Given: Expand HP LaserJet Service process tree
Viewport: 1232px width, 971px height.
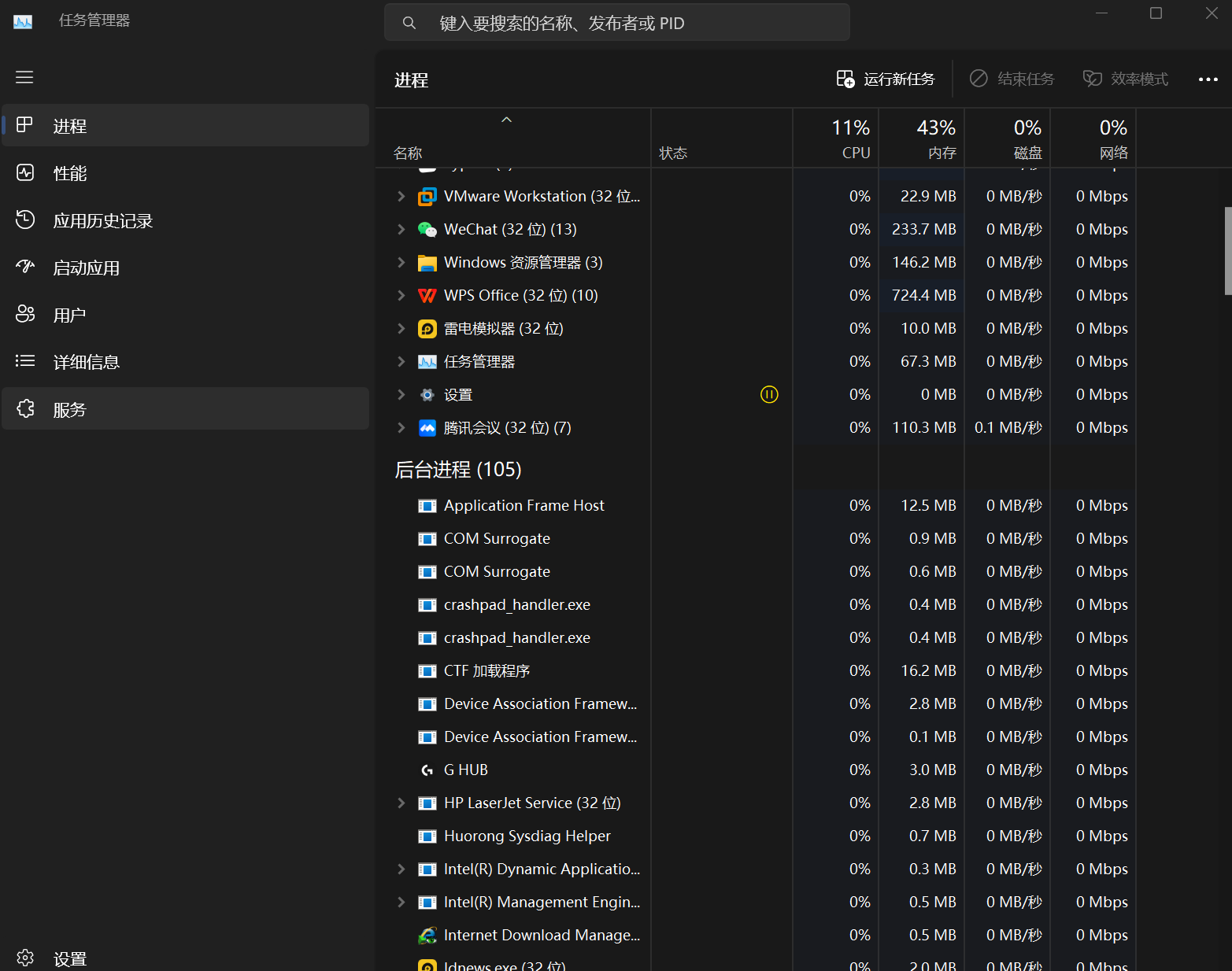Looking at the screenshot, I should pyautogui.click(x=401, y=803).
